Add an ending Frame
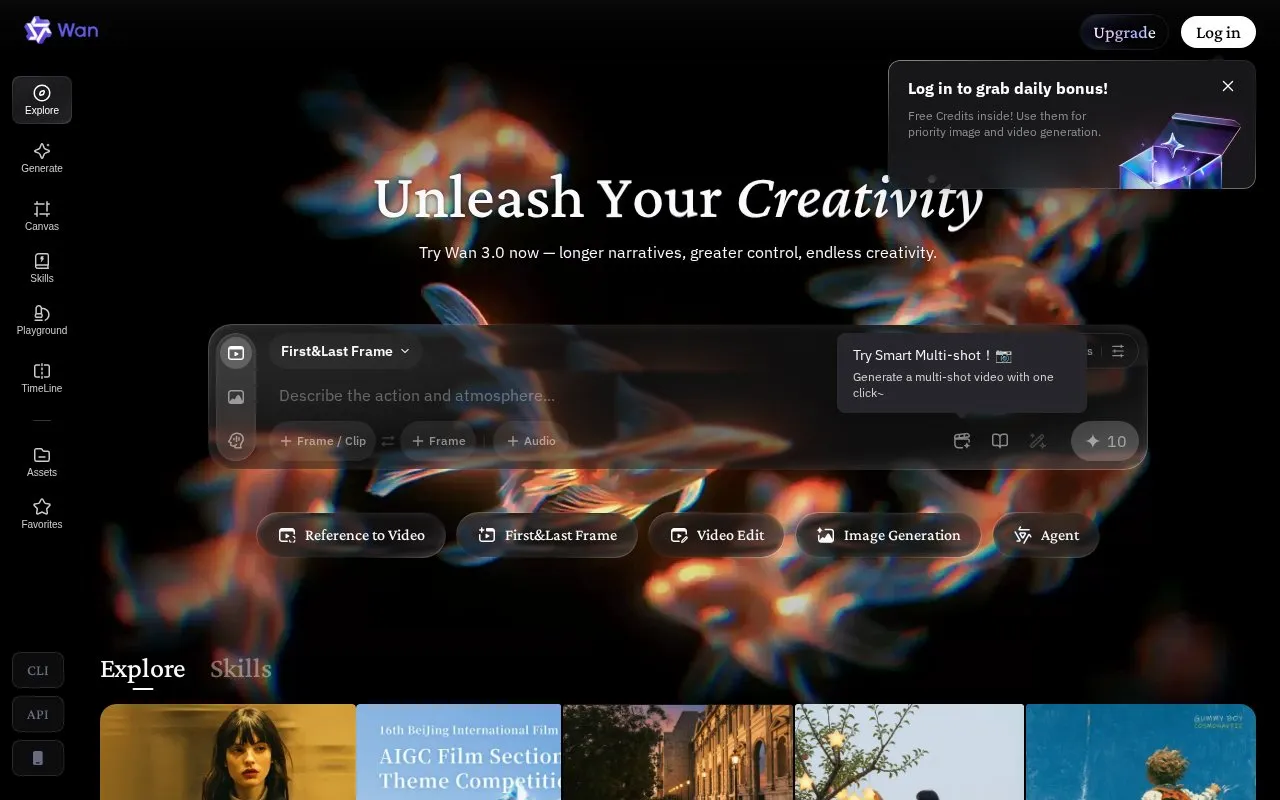 click(x=438, y=441)
